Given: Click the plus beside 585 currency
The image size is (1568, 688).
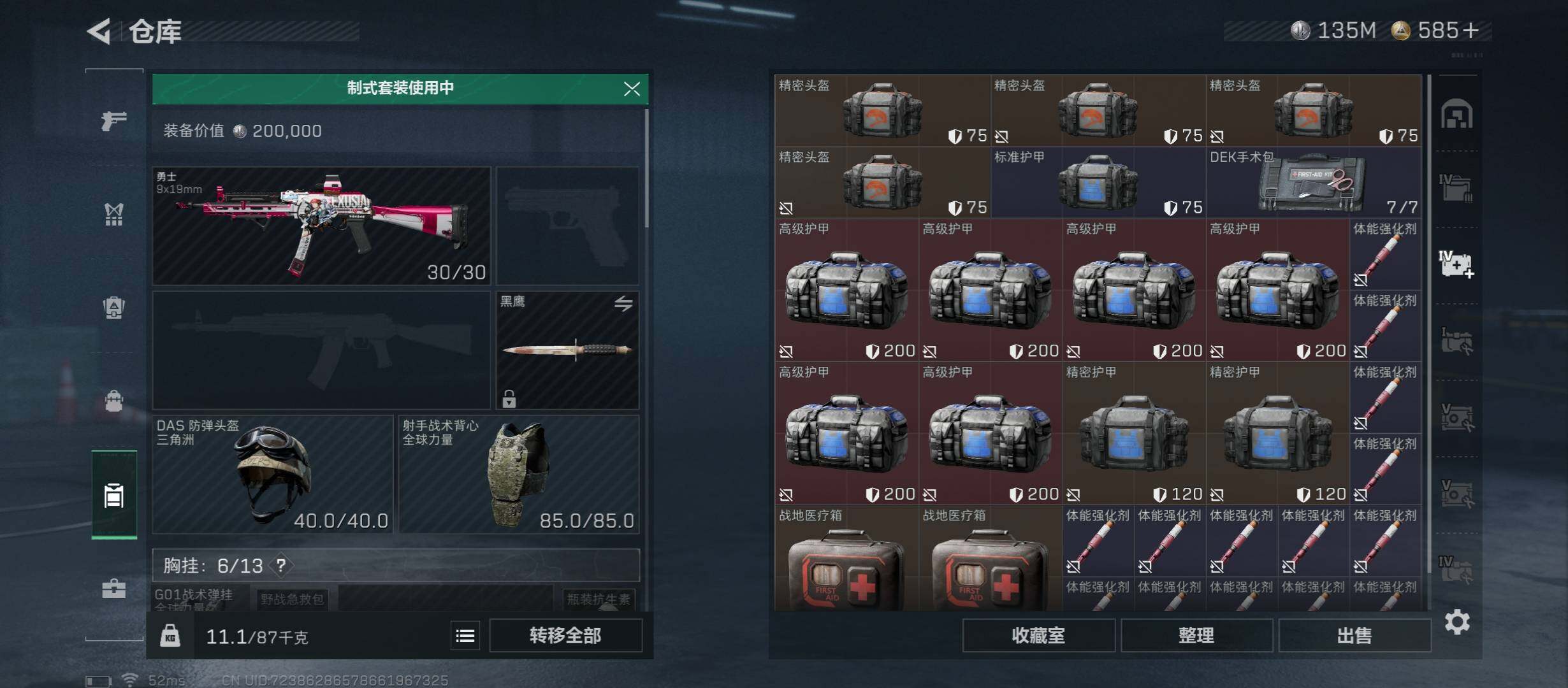Looking at the screenshot, I should (x=1472, y=30).
